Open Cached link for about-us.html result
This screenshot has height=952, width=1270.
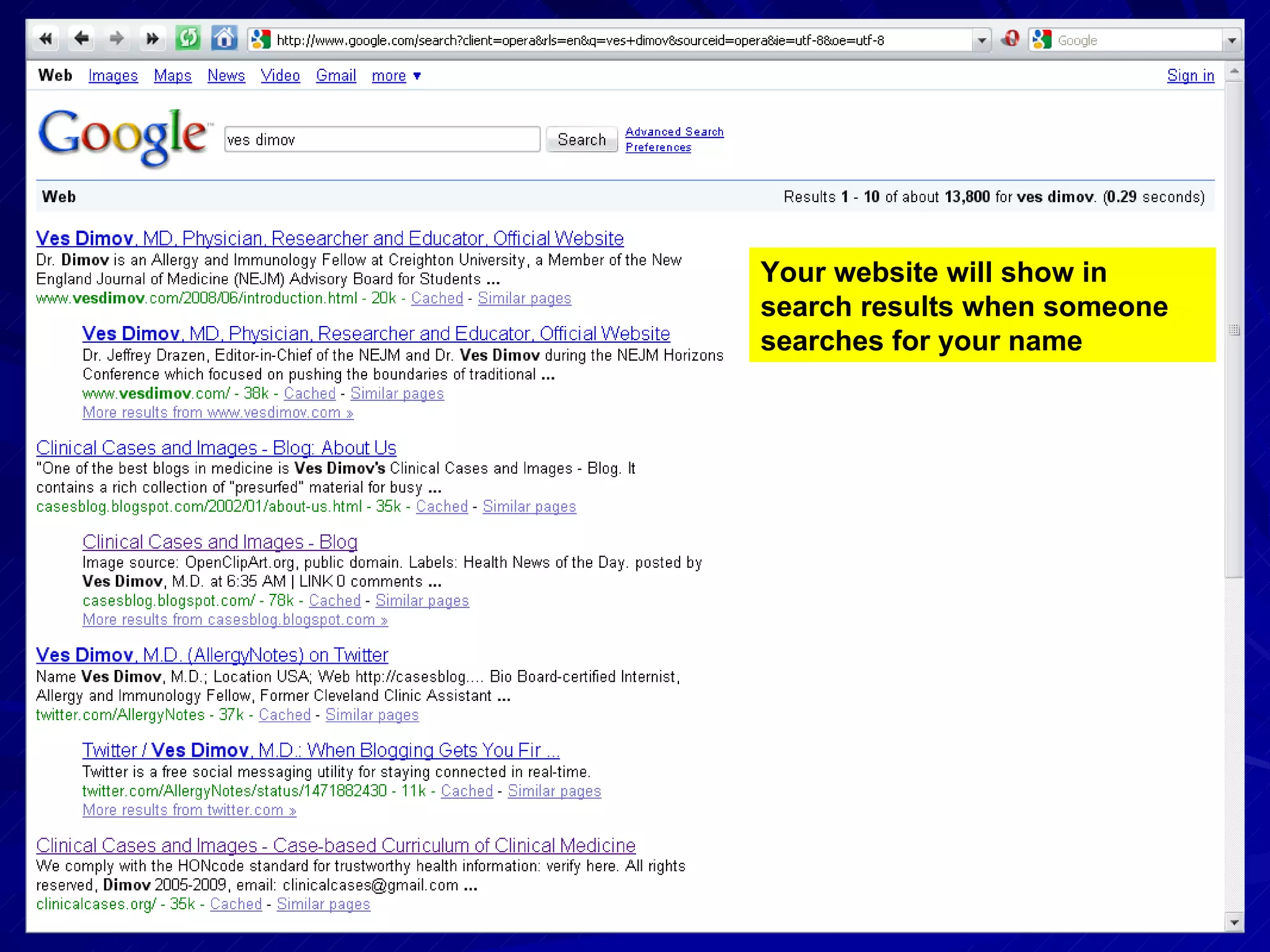click(442, 506)
